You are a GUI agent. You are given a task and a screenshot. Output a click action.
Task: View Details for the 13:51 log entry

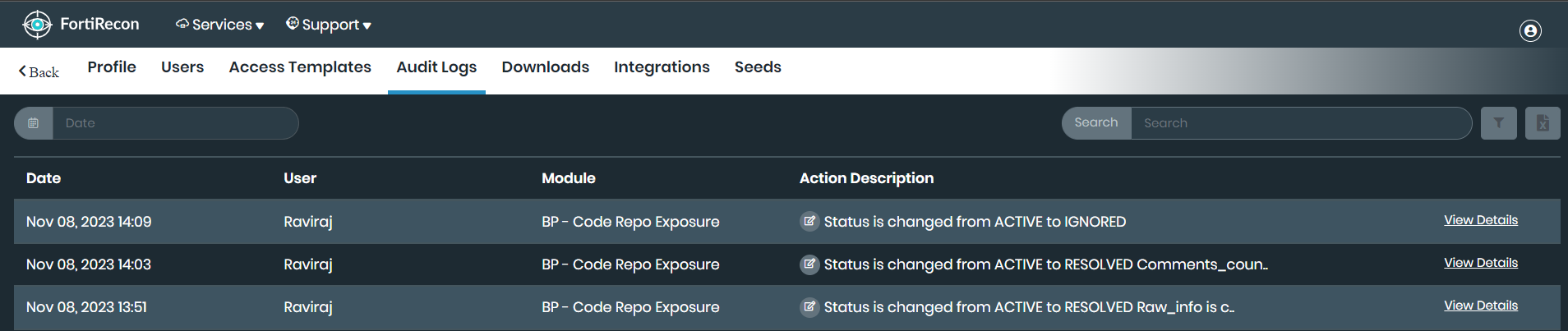tap(1481, 306)
